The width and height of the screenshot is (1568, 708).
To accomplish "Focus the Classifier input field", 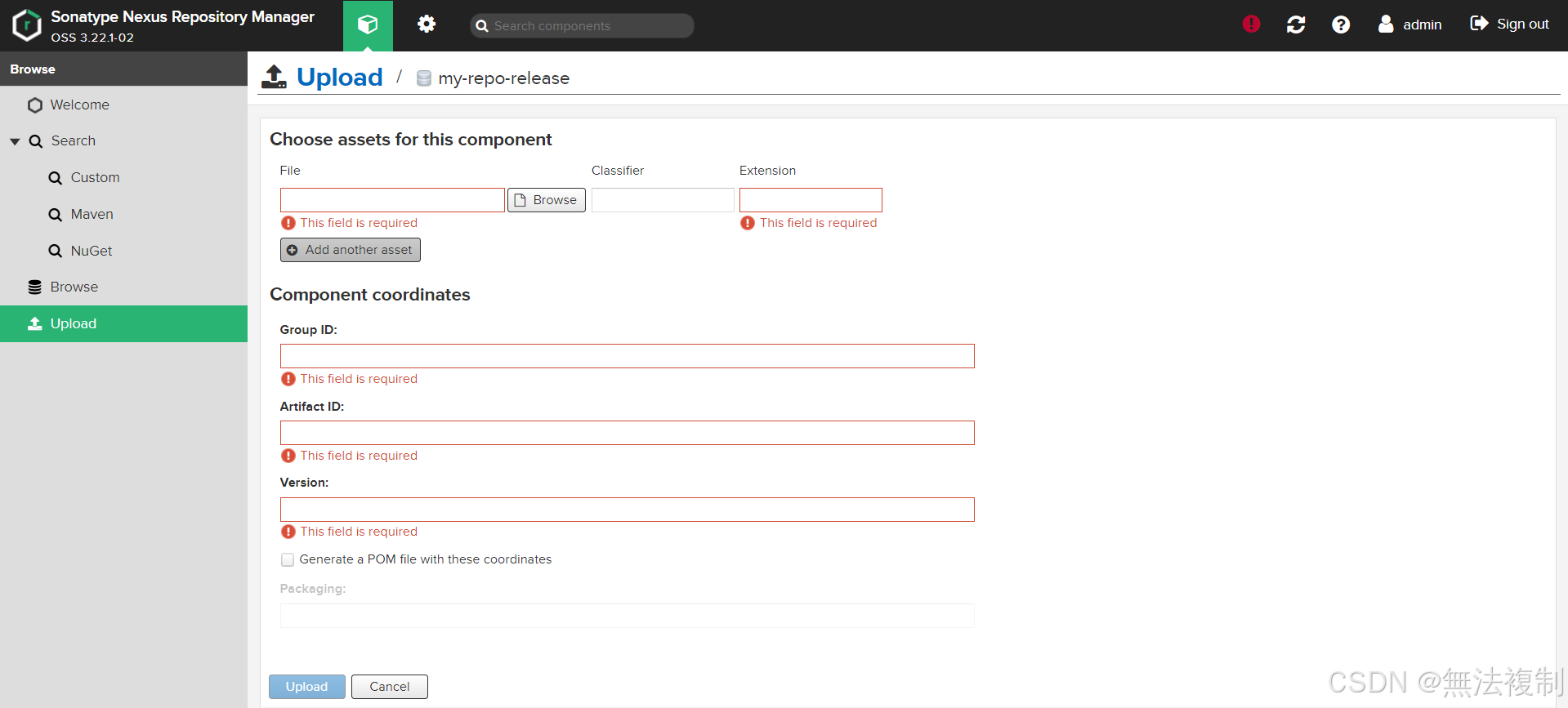I will pyautogui.click(x=663, y=200).
